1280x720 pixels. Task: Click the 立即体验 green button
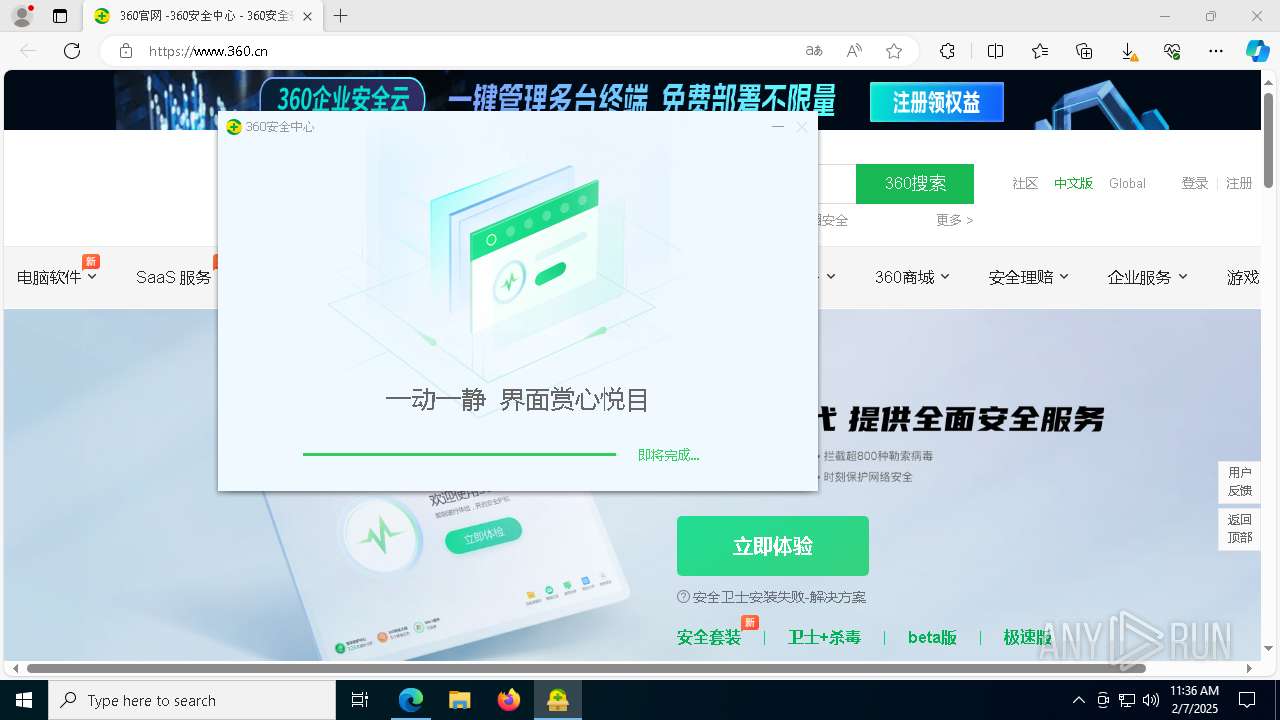(x=773, y=546)
